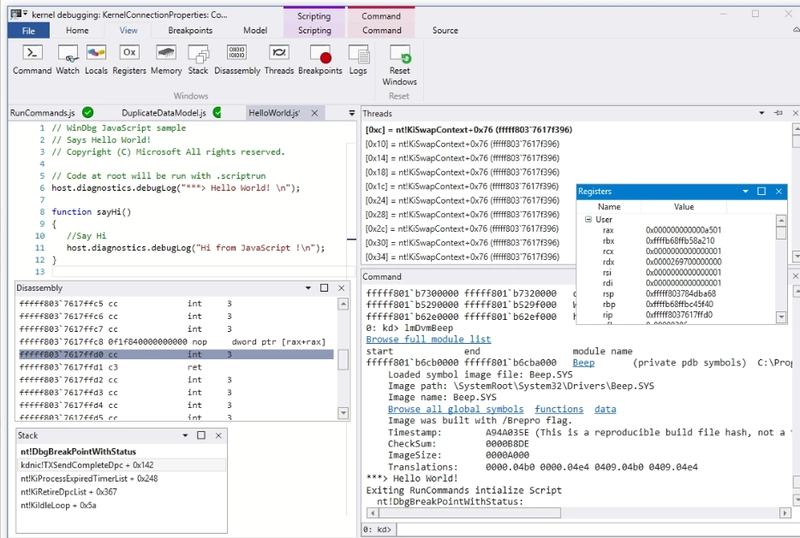The height and width of the screenshot is (538, 800).
Task: Click the functions link
Action: coord(559,409)
